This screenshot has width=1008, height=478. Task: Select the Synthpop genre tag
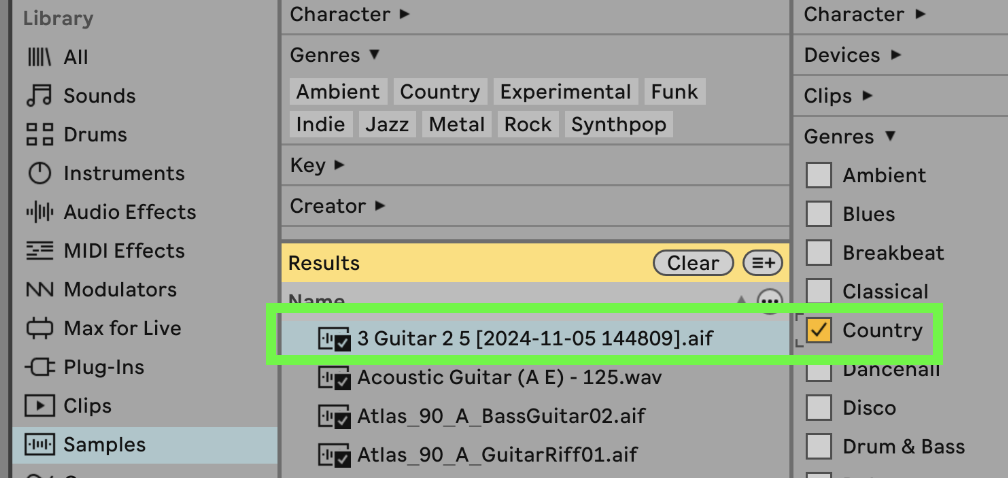coord(617,124)
